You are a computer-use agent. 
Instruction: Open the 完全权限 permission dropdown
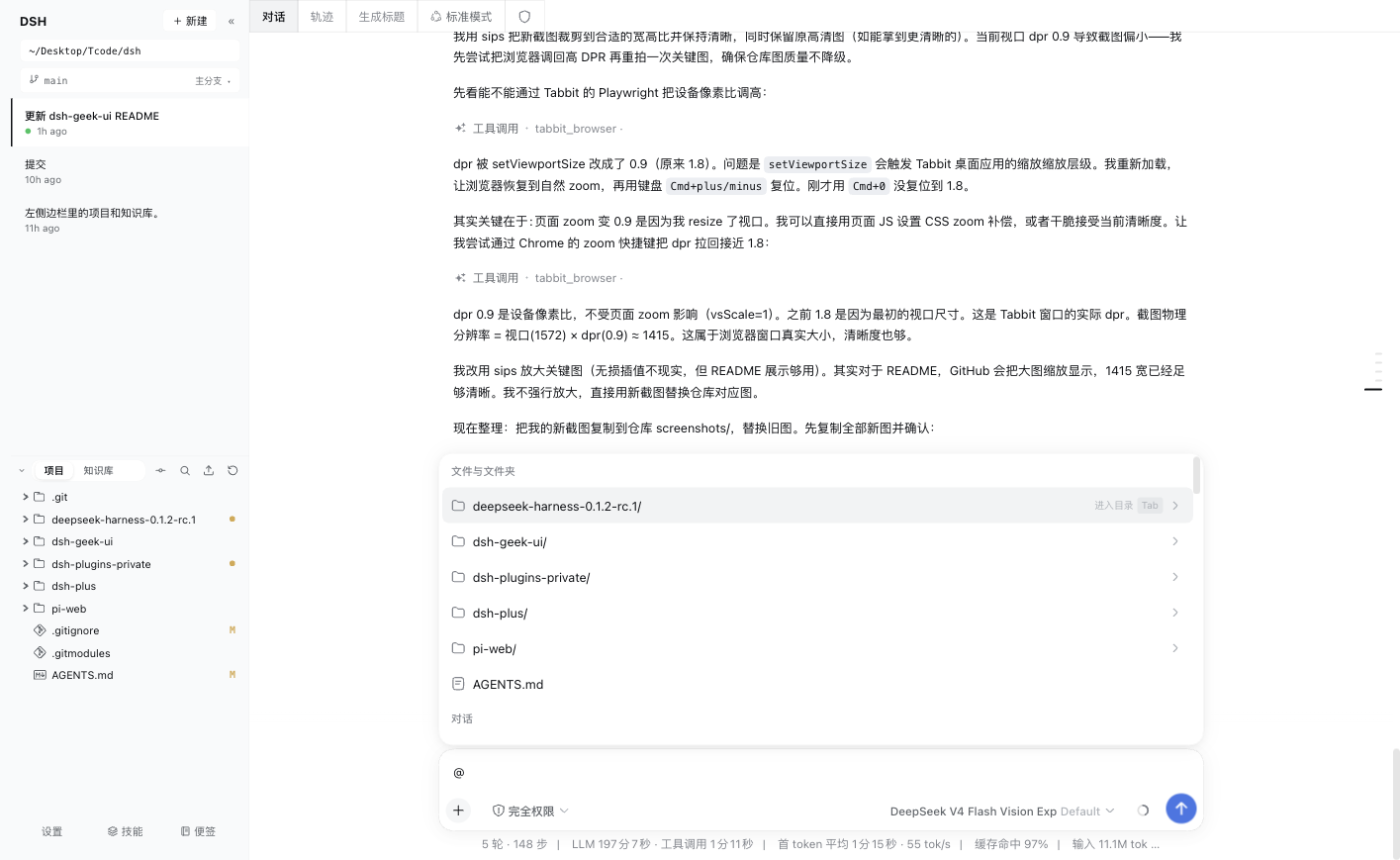pyautogui.click(x=530, y=811)
